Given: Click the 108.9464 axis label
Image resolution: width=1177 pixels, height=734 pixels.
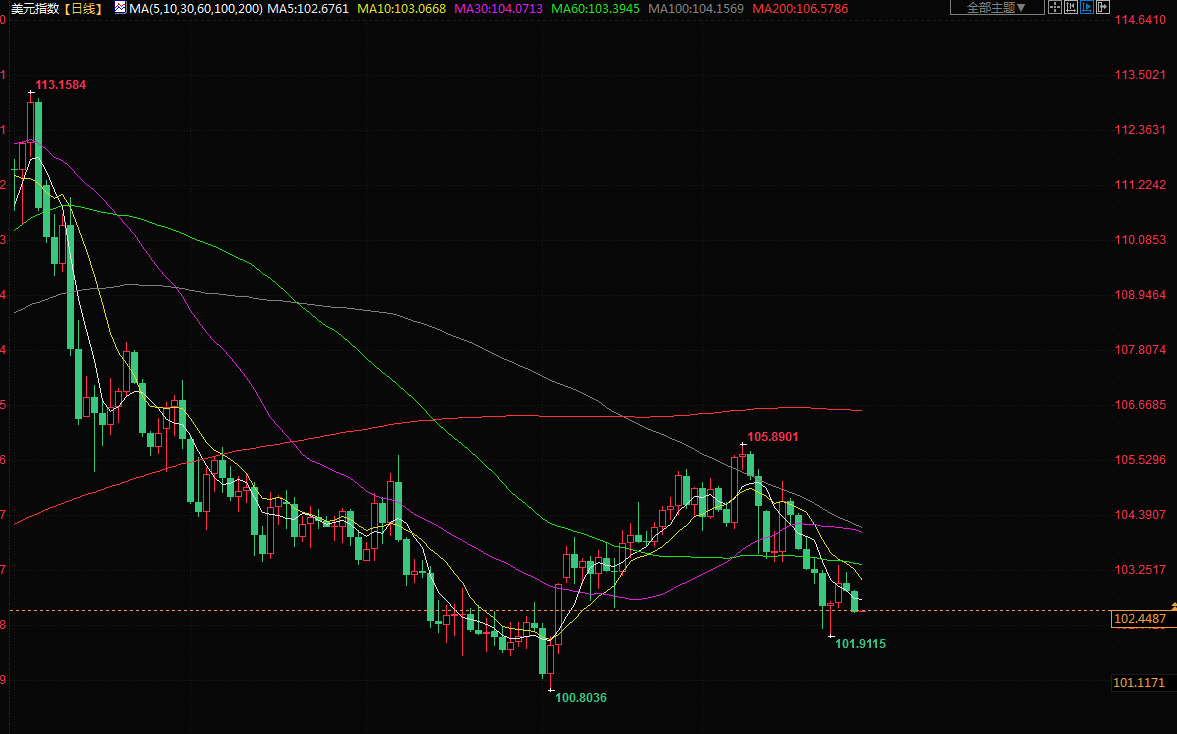Looking at the screenshot, I should tap(1140, 294).
